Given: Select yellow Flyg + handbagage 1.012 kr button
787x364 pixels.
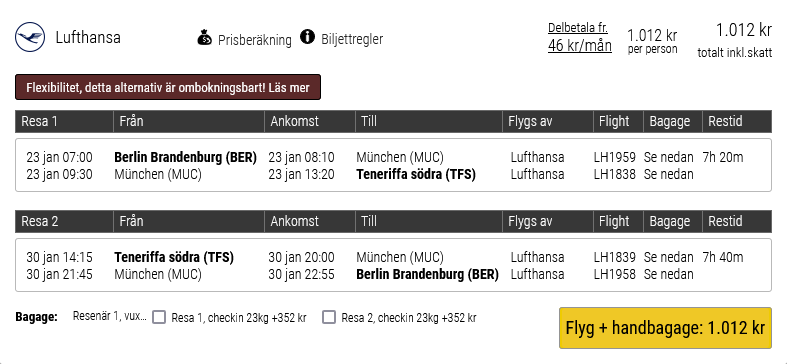Looking at the screenshot, I should [665, 328].
